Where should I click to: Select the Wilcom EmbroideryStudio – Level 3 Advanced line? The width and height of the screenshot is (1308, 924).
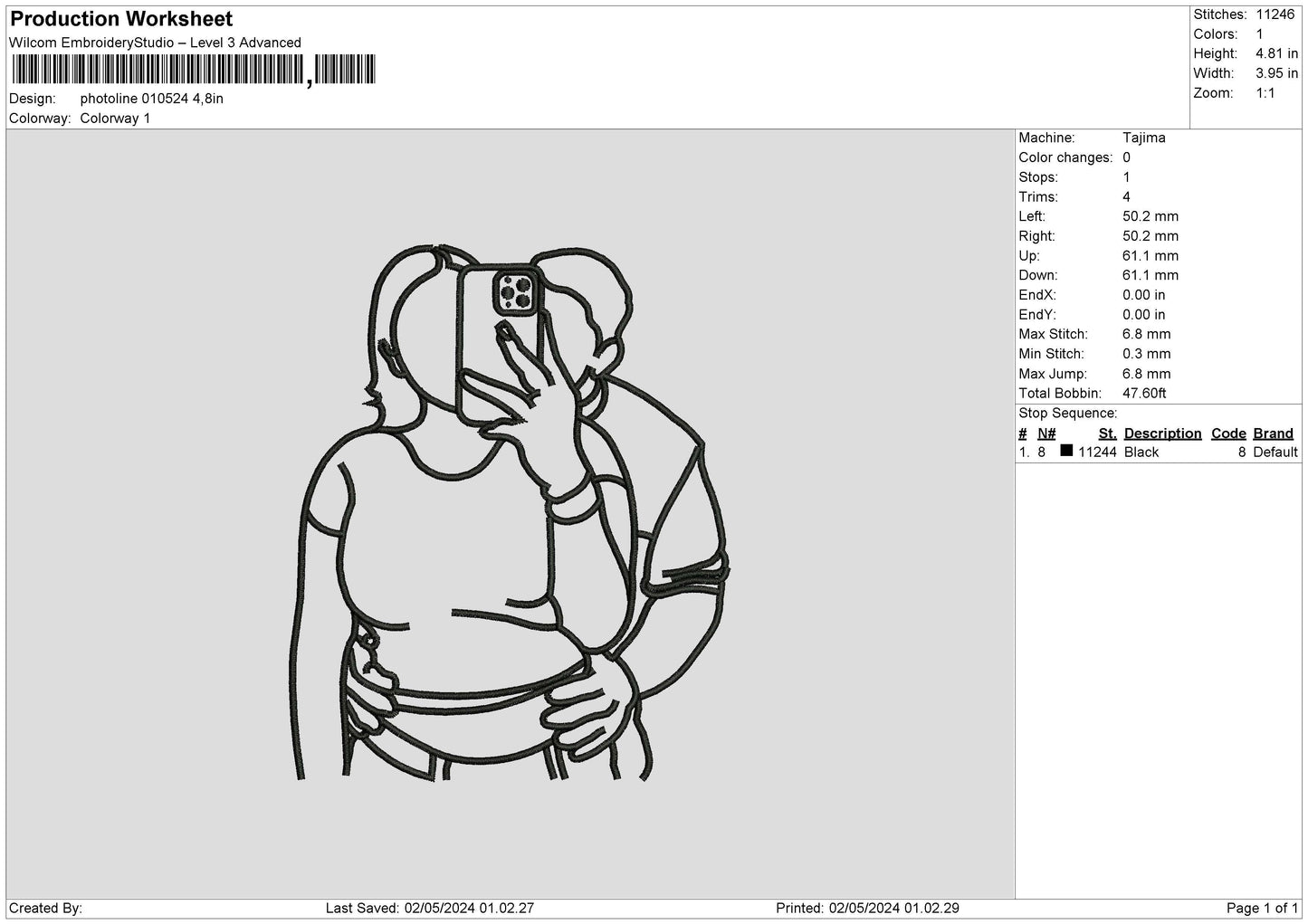coord(155,43)
